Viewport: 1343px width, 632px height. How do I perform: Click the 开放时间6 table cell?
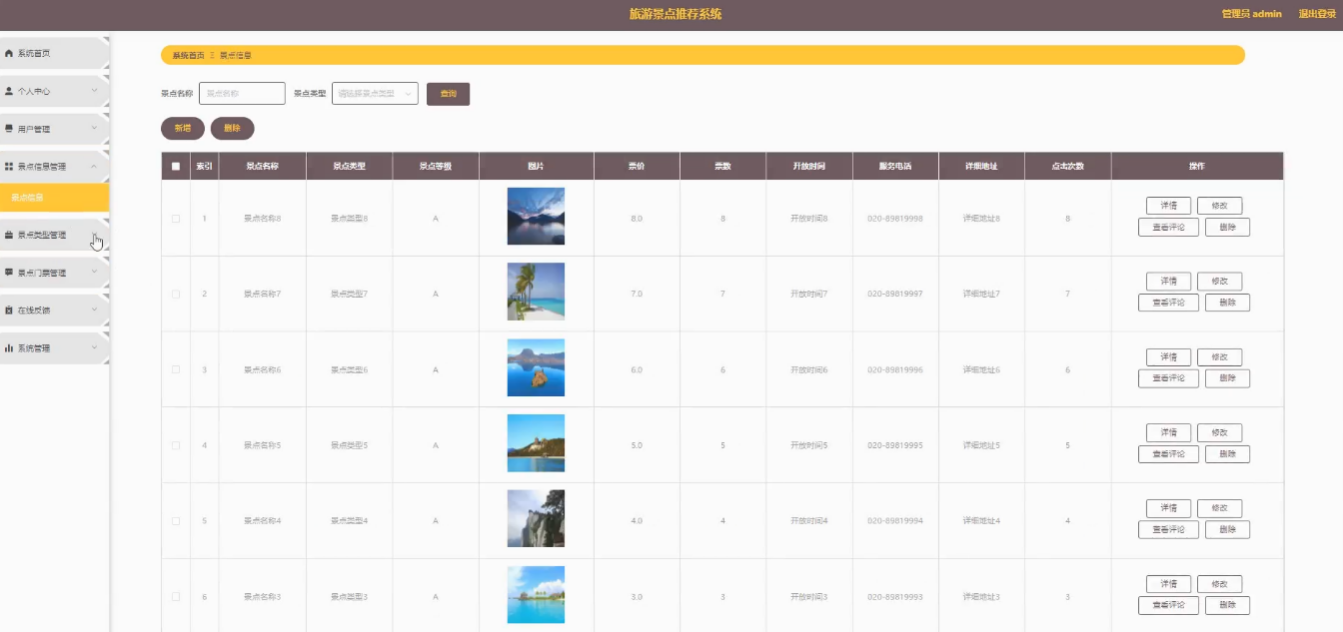point(809,370)
